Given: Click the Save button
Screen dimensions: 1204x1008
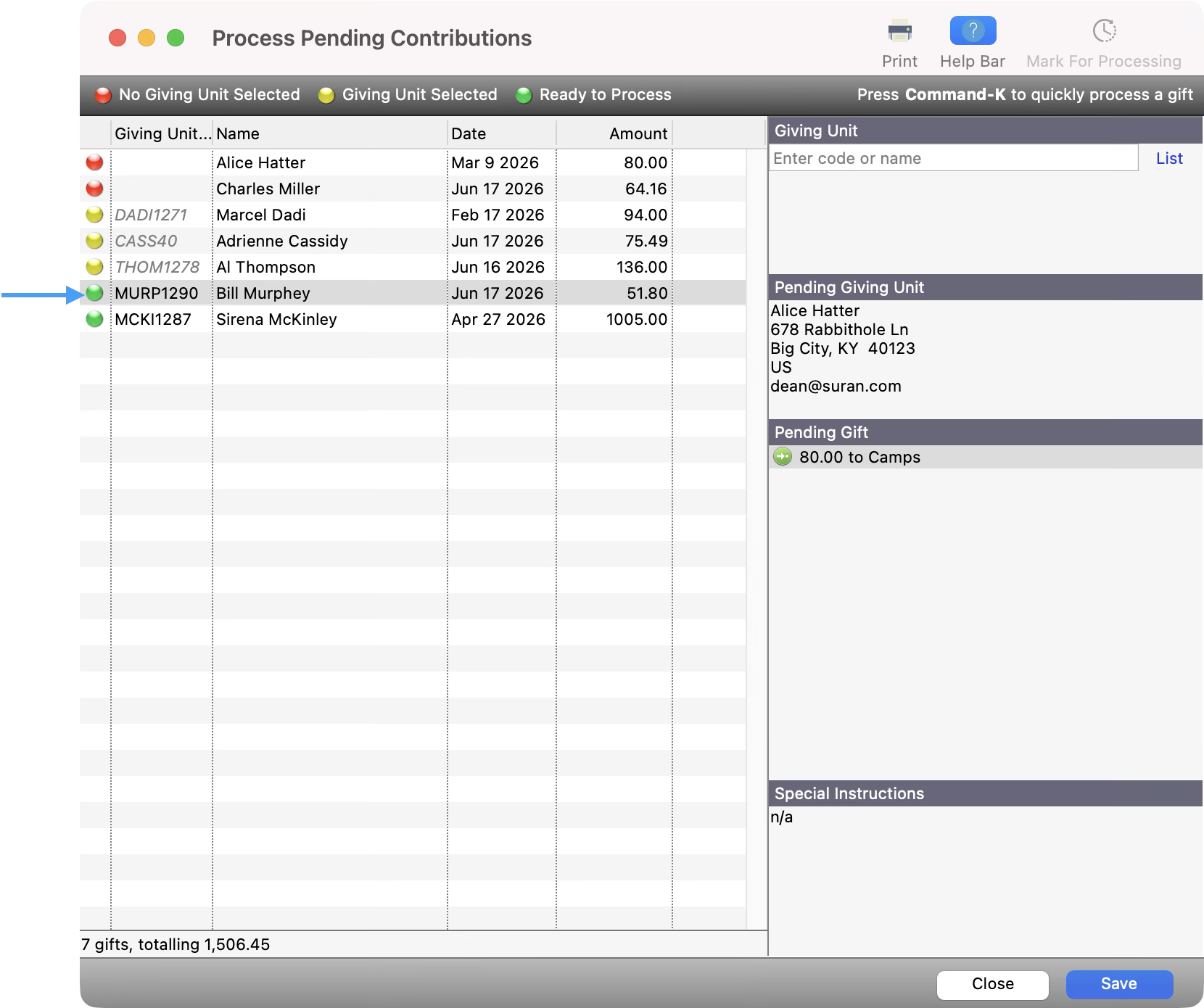Looking at the screenshot, I should (1119, 984).
